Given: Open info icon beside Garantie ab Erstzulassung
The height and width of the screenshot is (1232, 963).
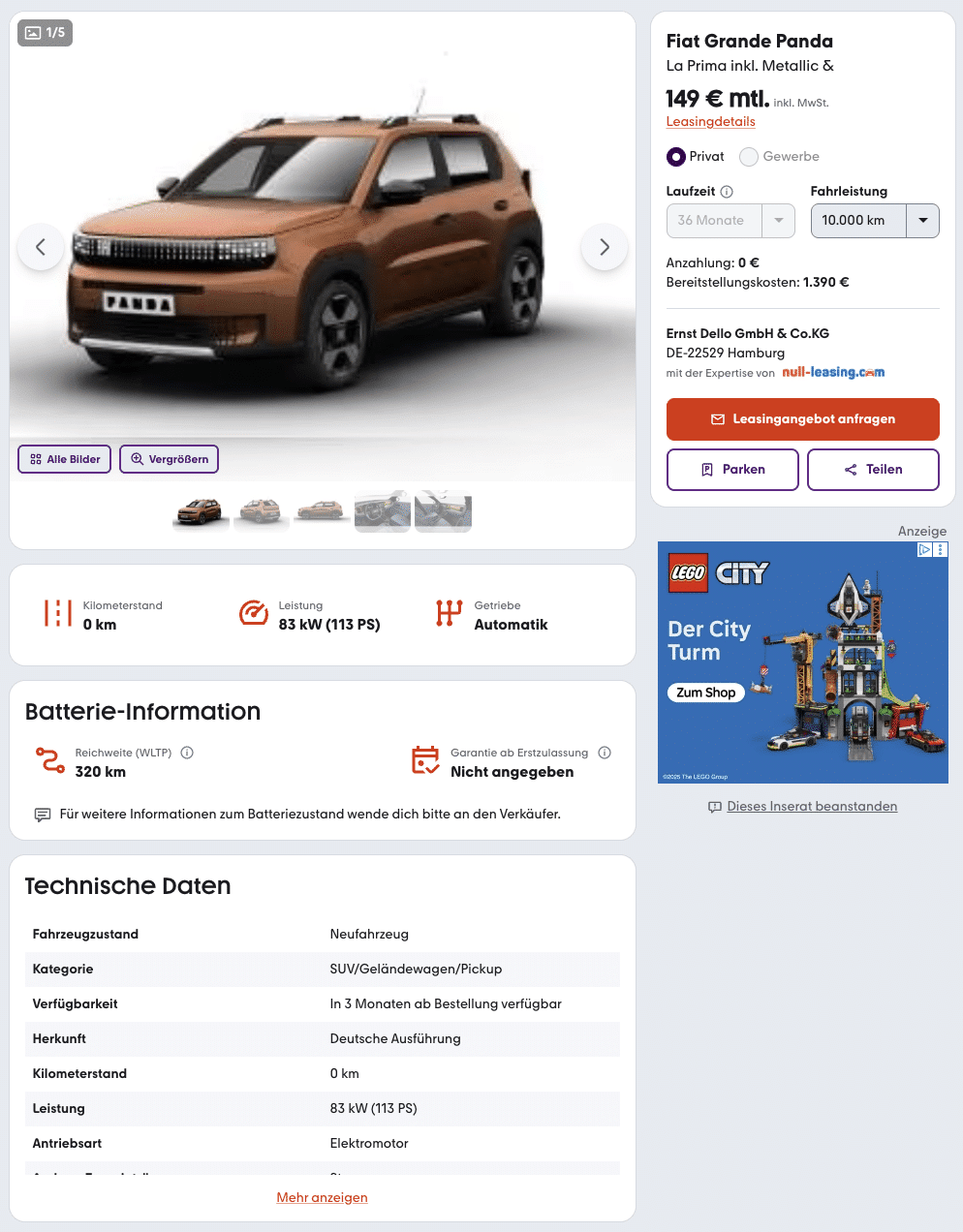Looking at the screenshot, I should pos(605,753).
